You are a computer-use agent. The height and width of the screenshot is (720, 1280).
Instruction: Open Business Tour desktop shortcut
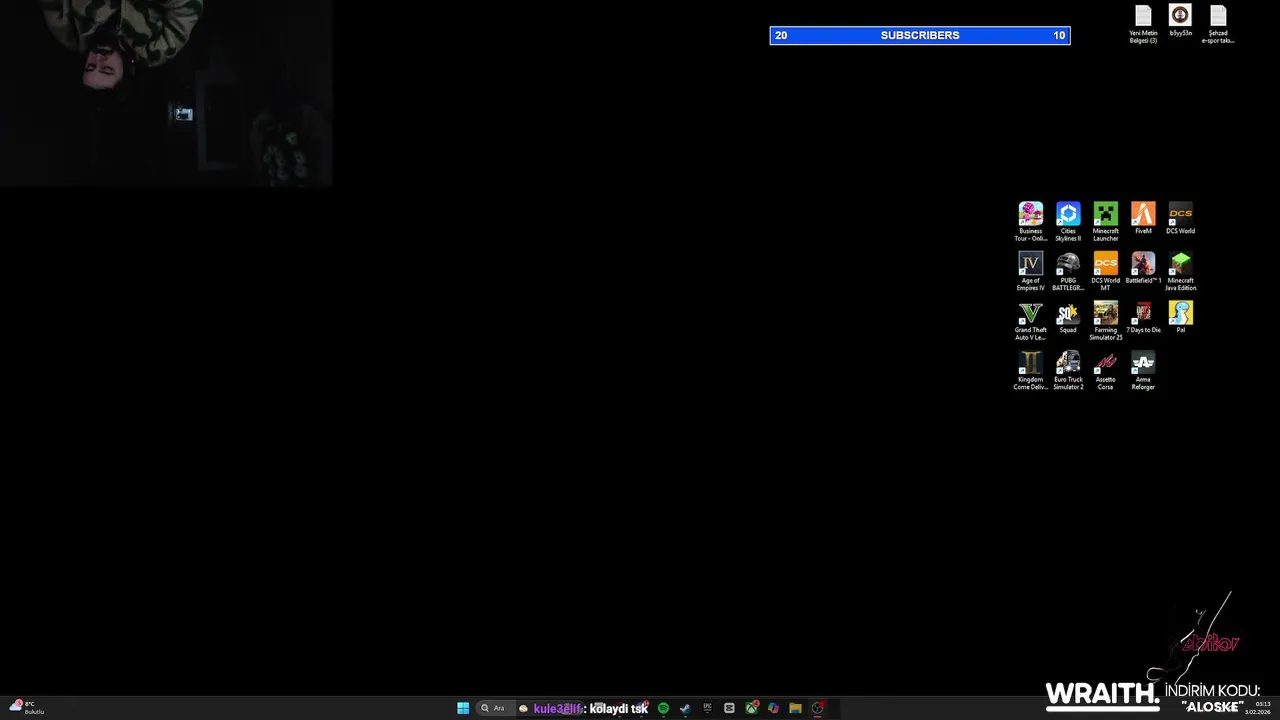tap(1030, 221)
